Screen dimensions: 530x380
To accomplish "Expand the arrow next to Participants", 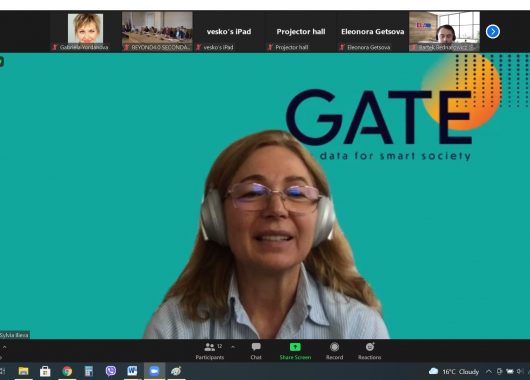I will [233, 347].
